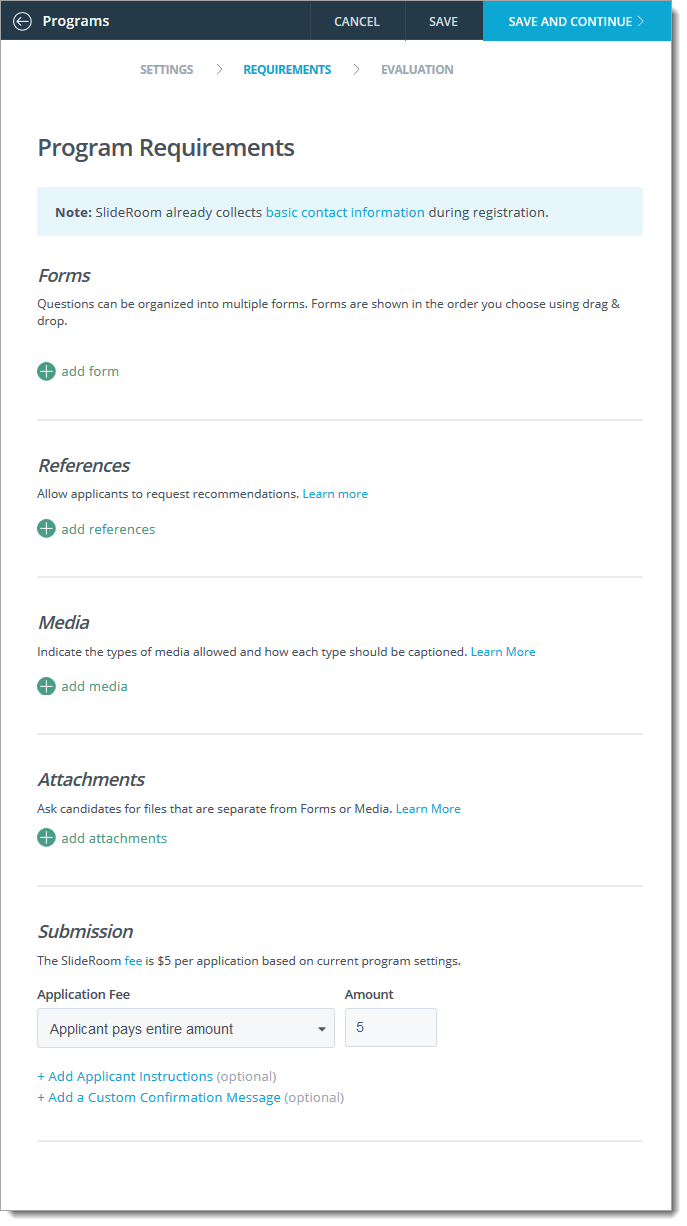This screenshot has width=687, height=1226.
Task: Click the plus icon next to add references
Action: click(46, 529)
